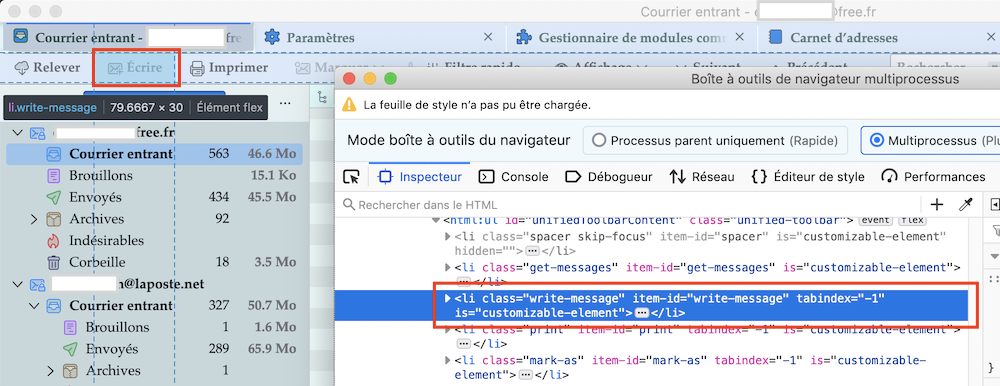Image resolution: width=1000 pixels, height=386 pixels.
Task: Select the Multiprocessus radio option
Action: (x=876, y=140)
